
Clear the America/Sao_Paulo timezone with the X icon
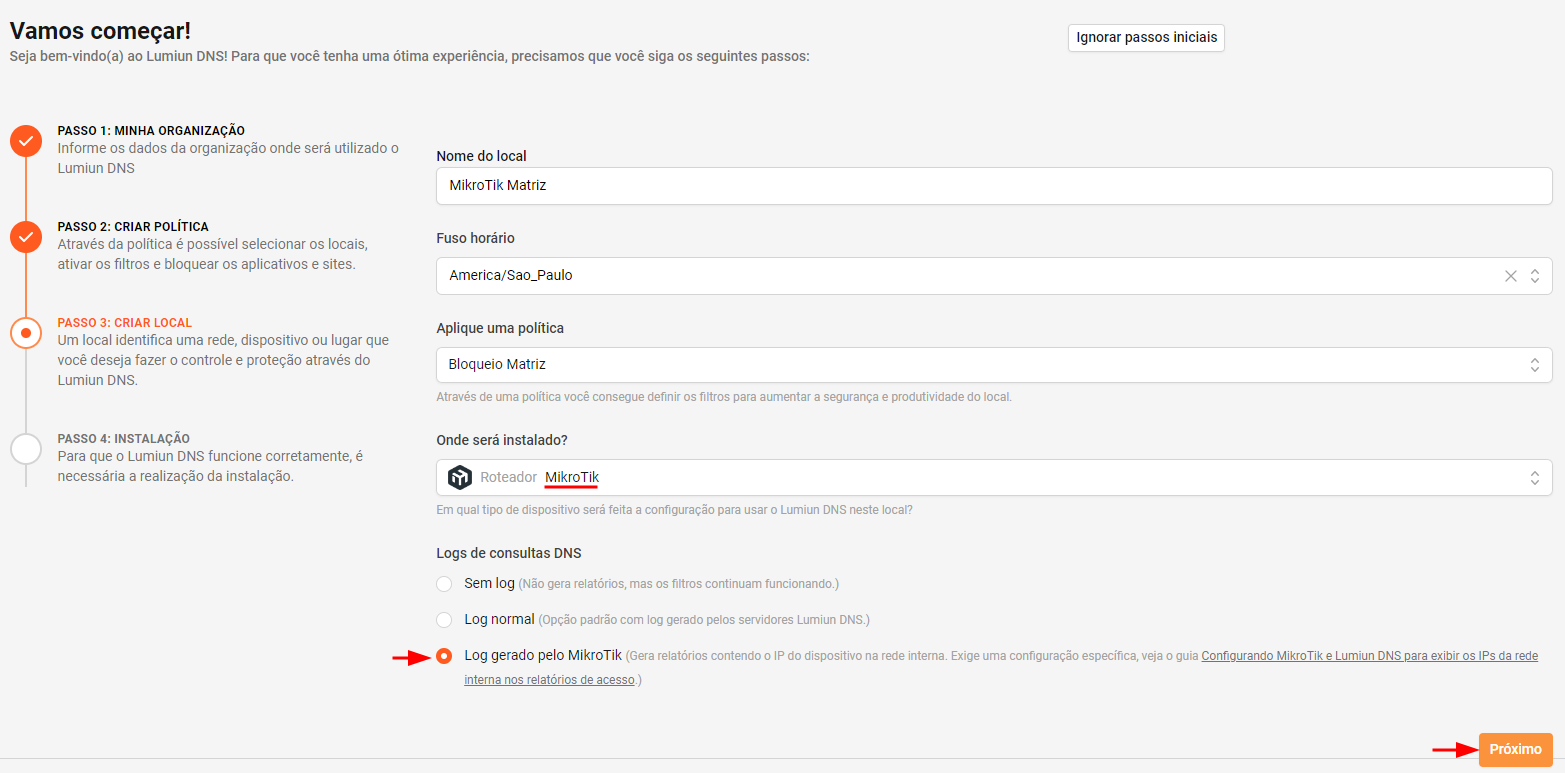point(1511,276)
